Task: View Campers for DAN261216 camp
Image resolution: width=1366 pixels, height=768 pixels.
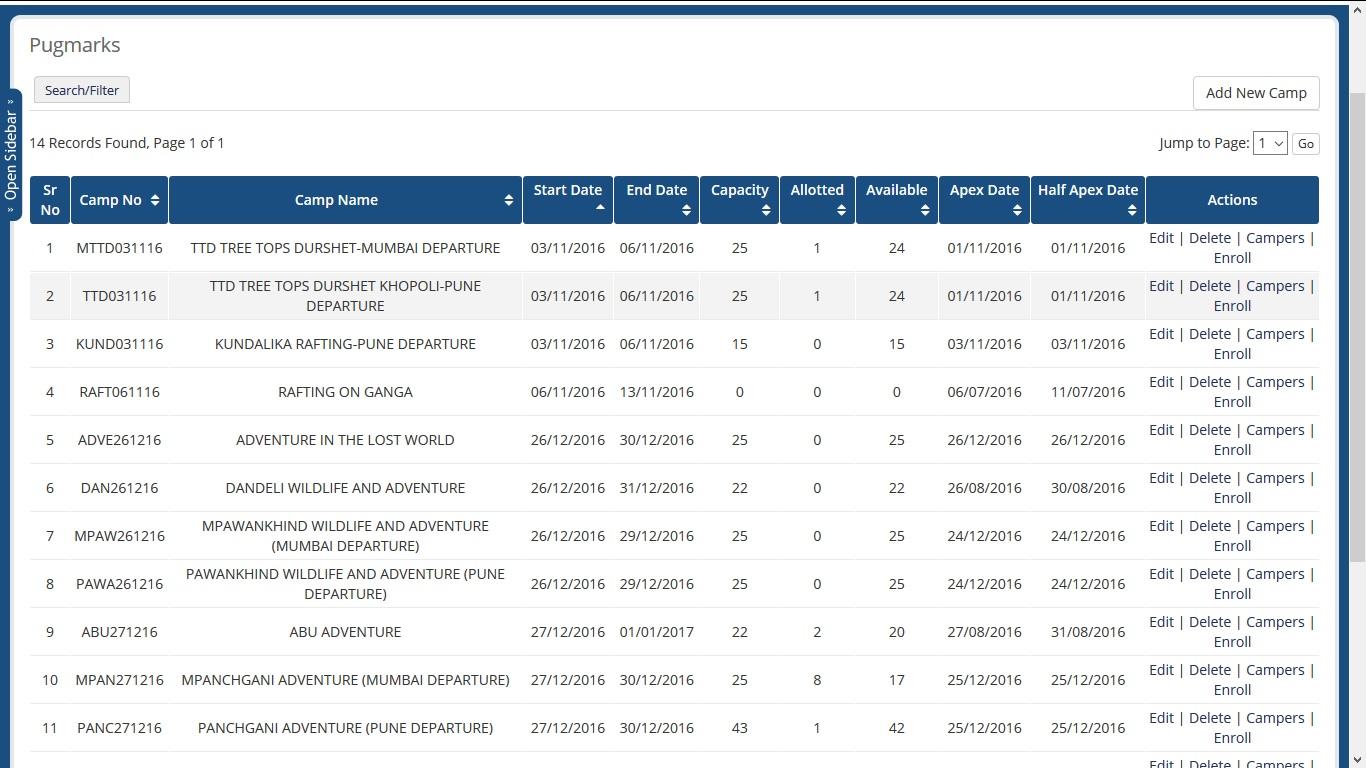Action: [1275, 478]
